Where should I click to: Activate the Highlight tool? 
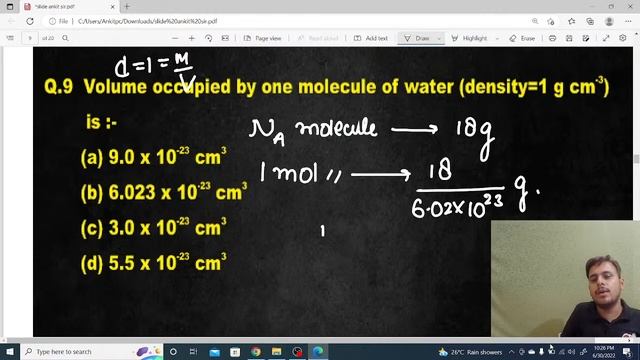[x=469, y=38]
